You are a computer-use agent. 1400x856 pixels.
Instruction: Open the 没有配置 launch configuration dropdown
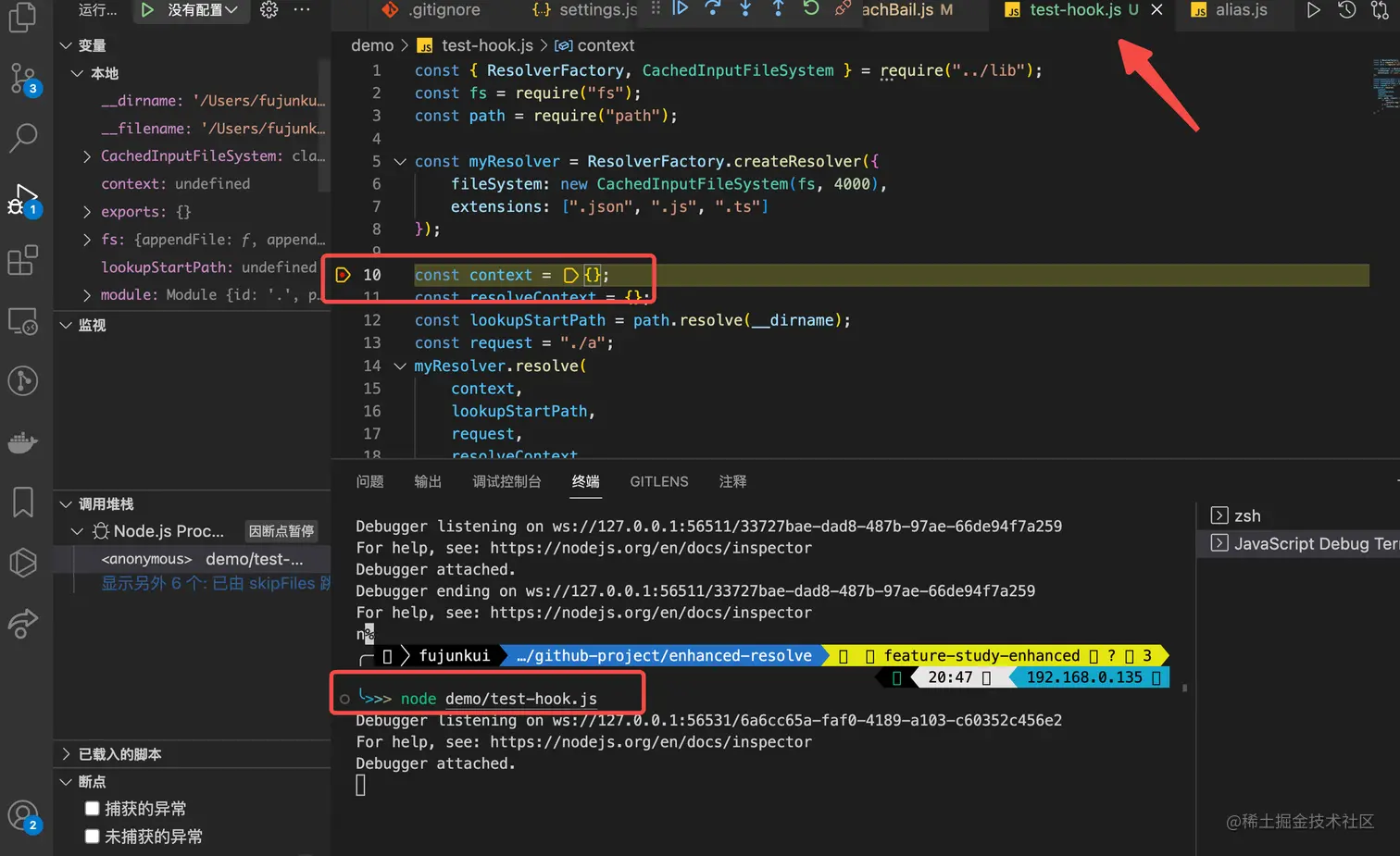point(201,10)
